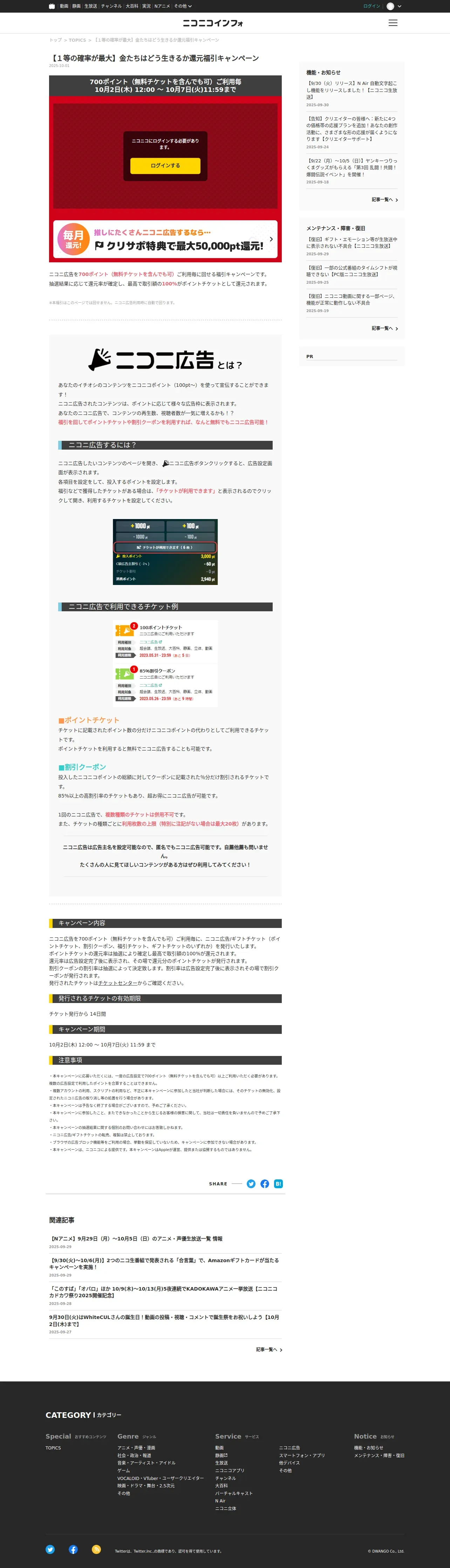Click the ticket settings screenshot image
The width and height of the screenshot is (450, 1568).
(x=165, y=551)
